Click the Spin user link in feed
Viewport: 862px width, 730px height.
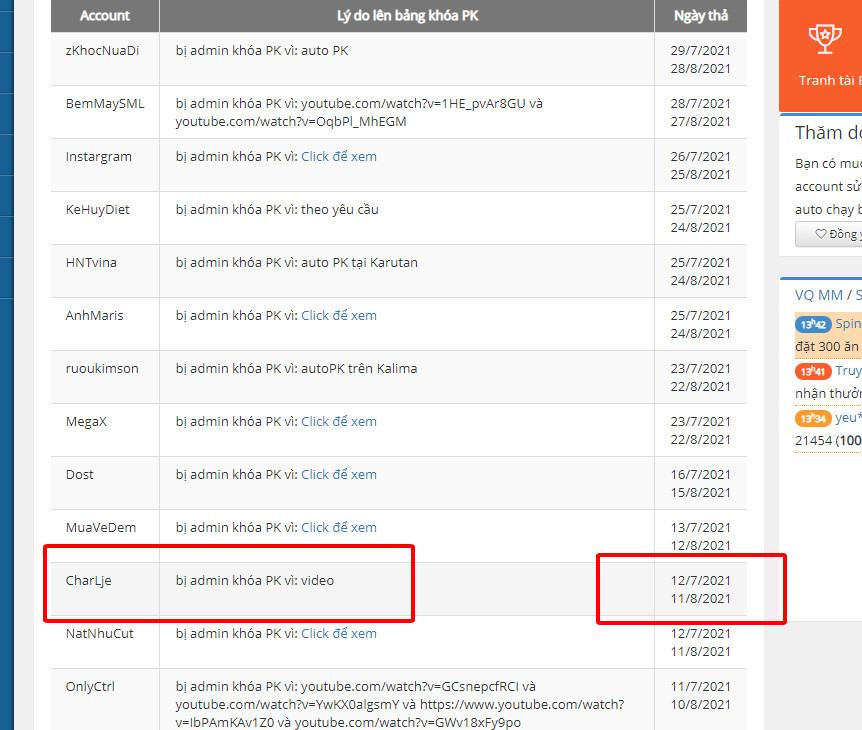[x=848, y=324]
